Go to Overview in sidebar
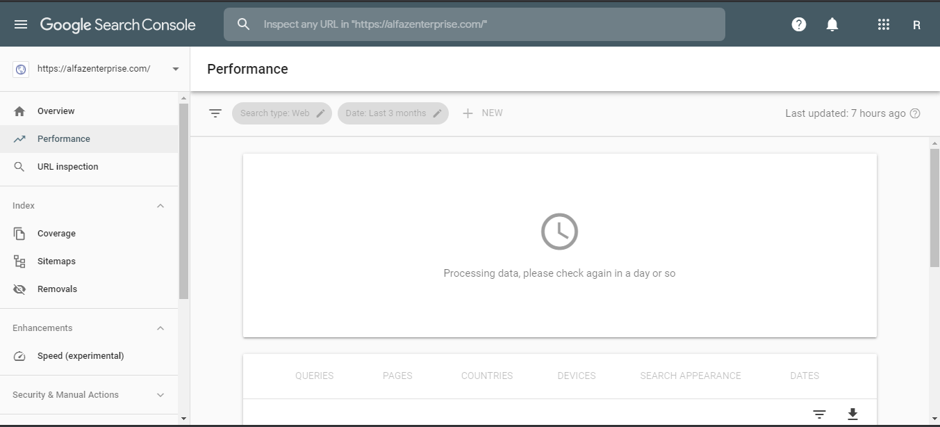This screenshot has height=427, width=940. 89,111
